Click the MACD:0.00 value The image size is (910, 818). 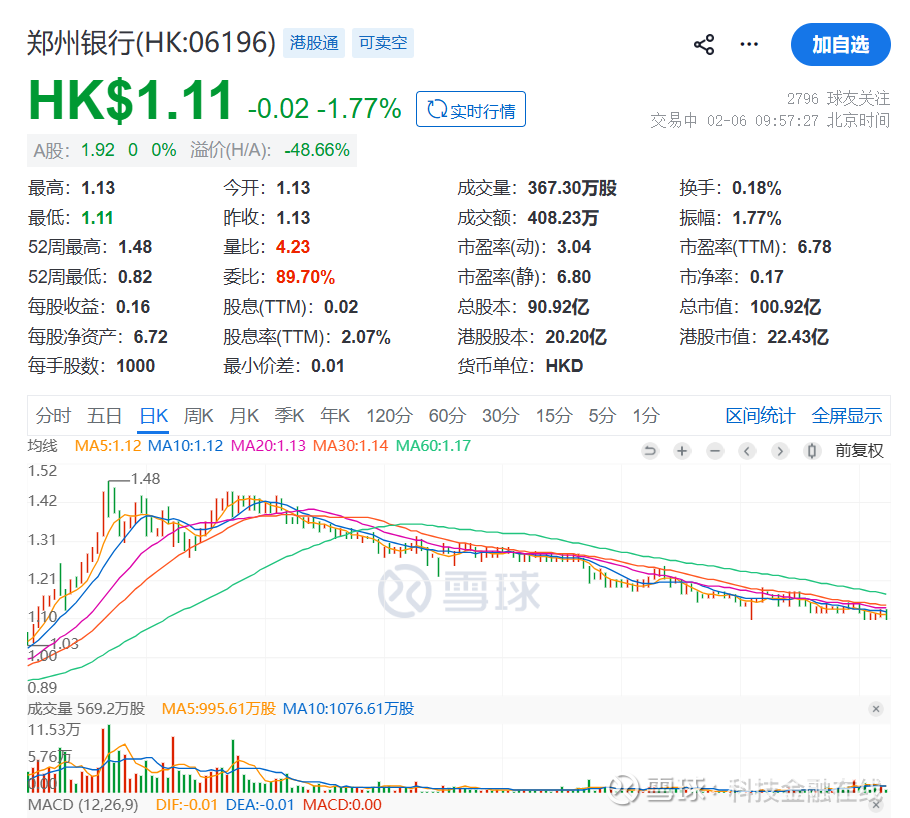(342, 805)
